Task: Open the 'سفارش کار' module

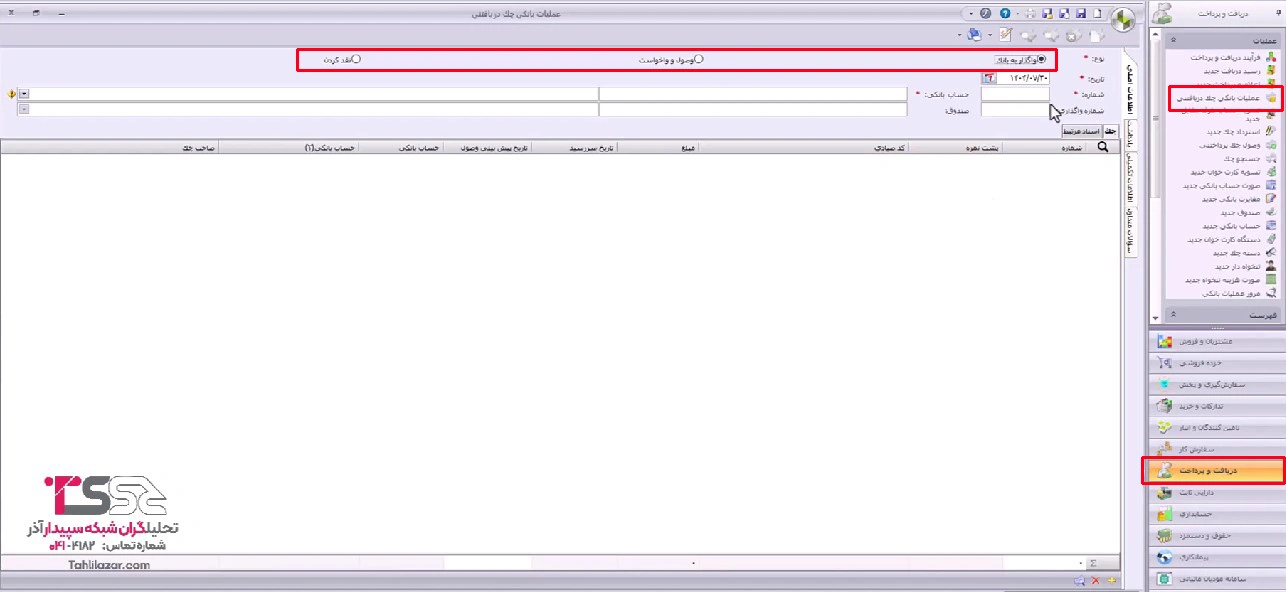Action: tap(1217, 449)
